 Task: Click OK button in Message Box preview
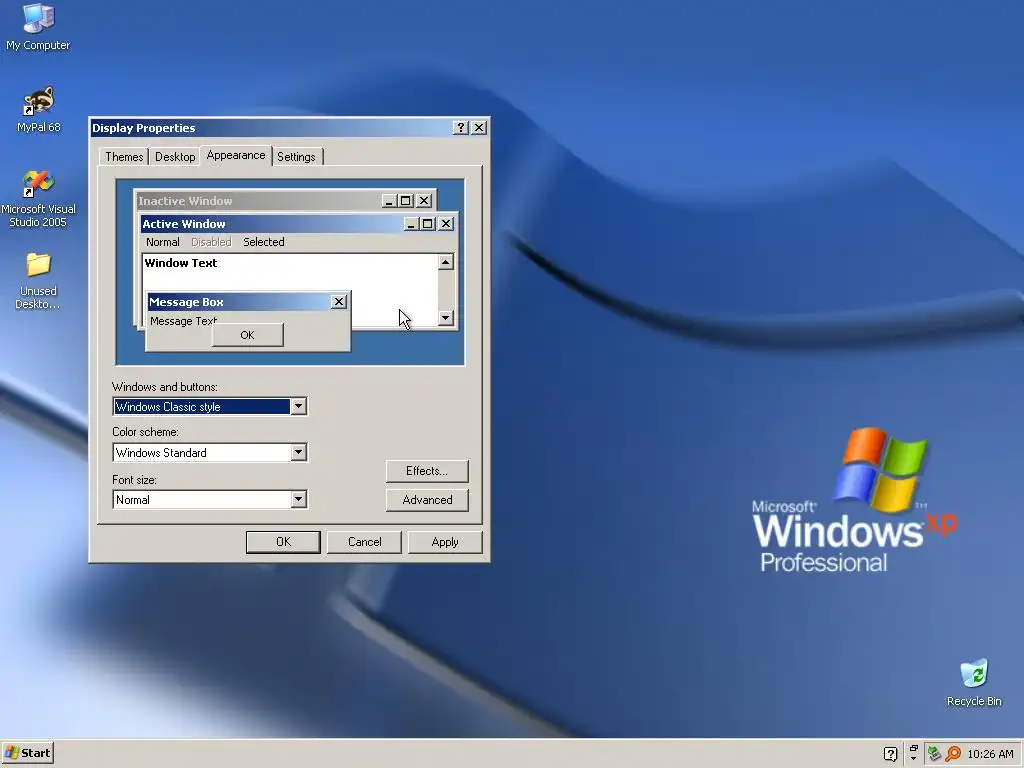point(248,335)
